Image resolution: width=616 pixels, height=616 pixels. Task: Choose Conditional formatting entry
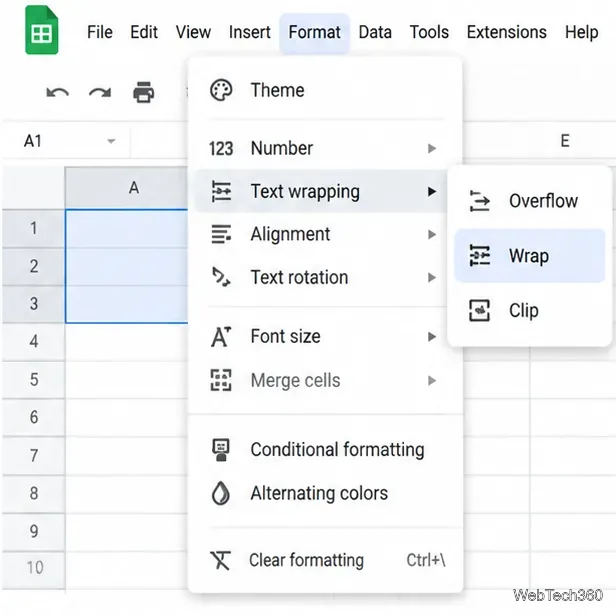325,450
